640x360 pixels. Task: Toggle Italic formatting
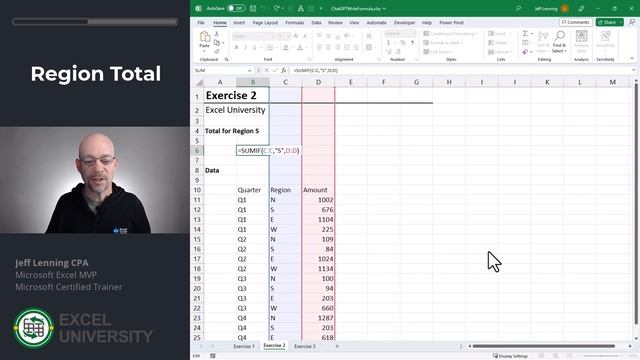(x=245, y=48)
